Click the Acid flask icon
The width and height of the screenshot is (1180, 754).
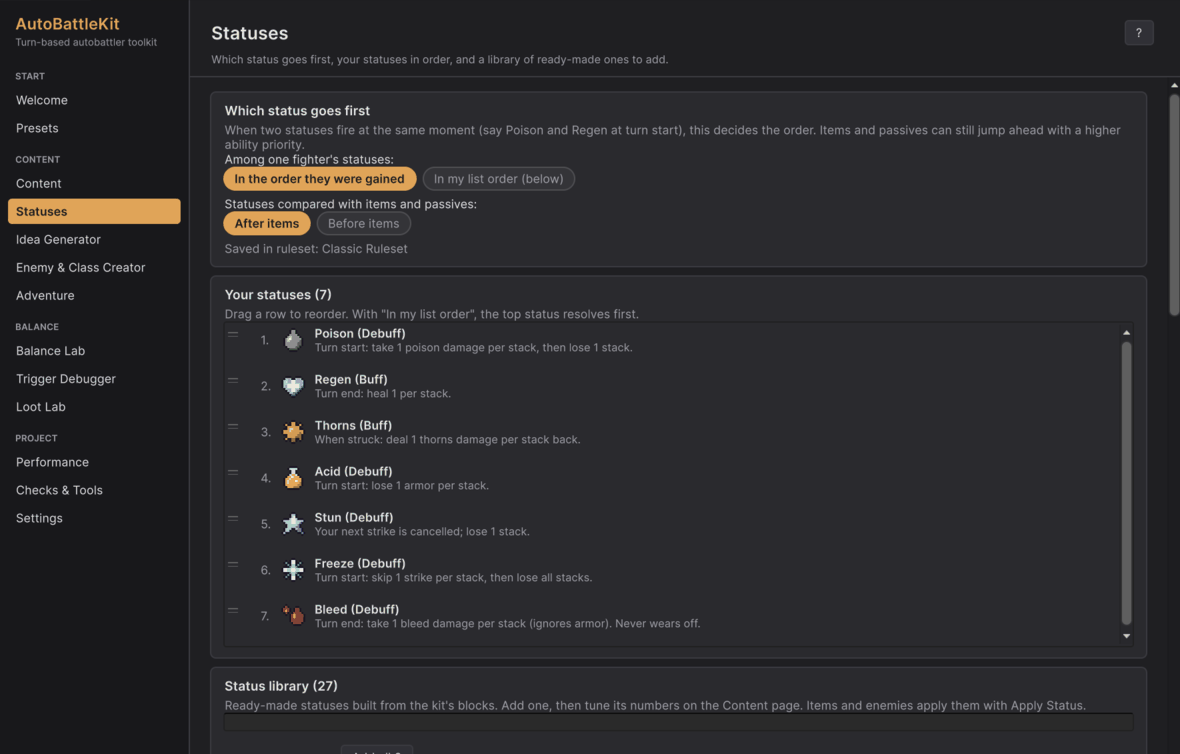tap(293, 478)
